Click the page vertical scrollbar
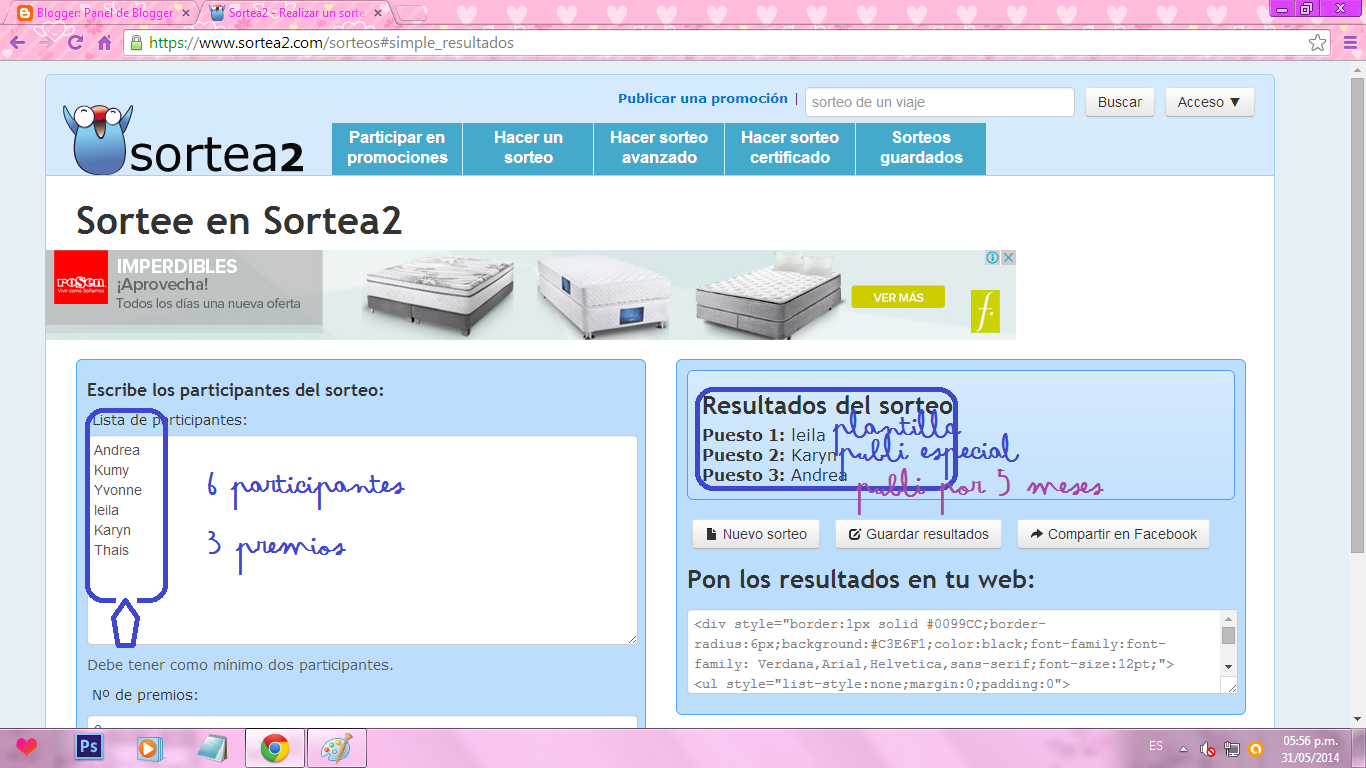Image resolution: width=1366 pixels, height=768 pixels. click(1357, 315)
